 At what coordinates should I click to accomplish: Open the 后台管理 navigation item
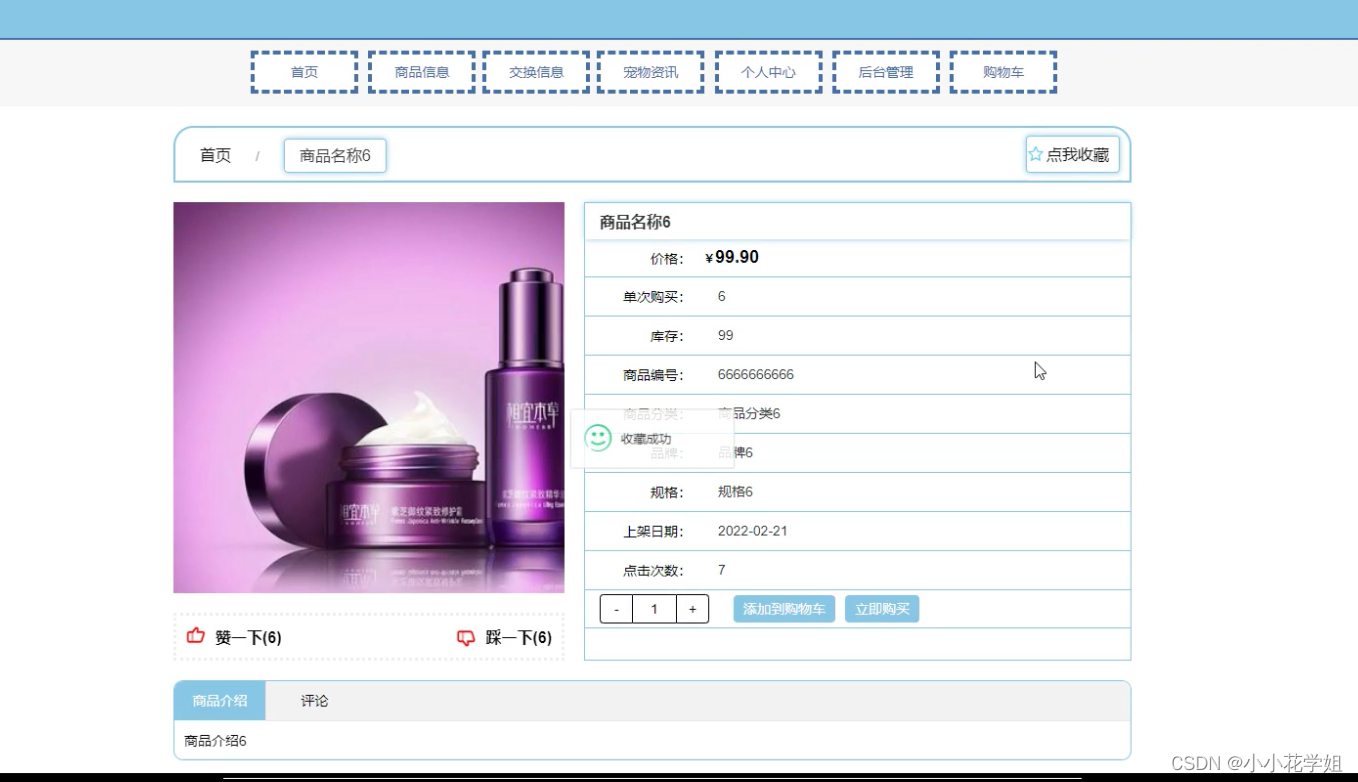click(x=885, y=71)
